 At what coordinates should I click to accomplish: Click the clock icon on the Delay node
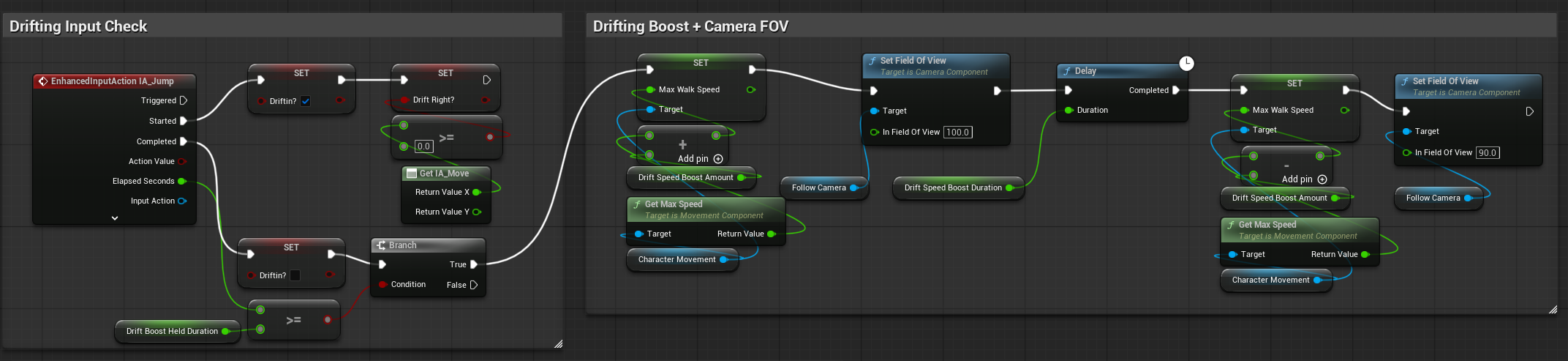coord(1186,64)
